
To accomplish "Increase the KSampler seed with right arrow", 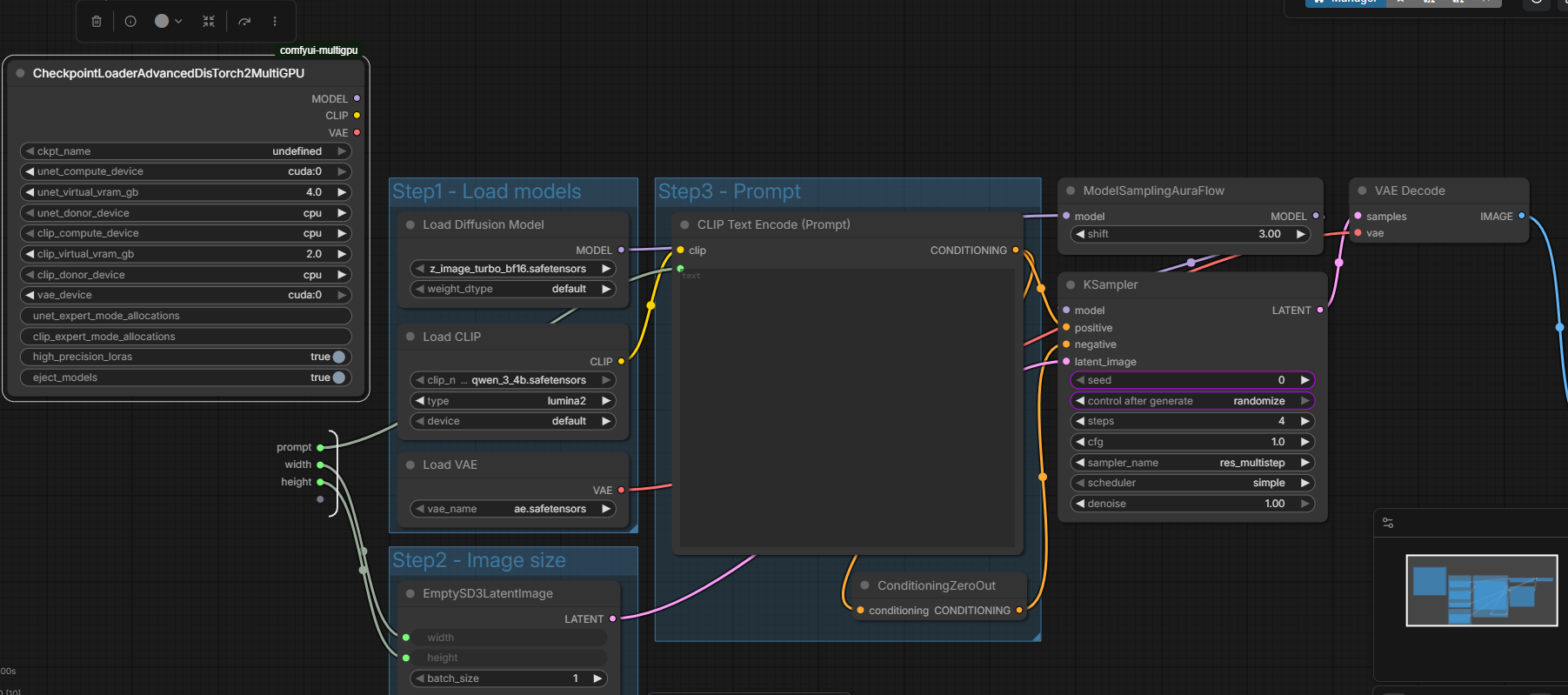I will [1304, 380].
